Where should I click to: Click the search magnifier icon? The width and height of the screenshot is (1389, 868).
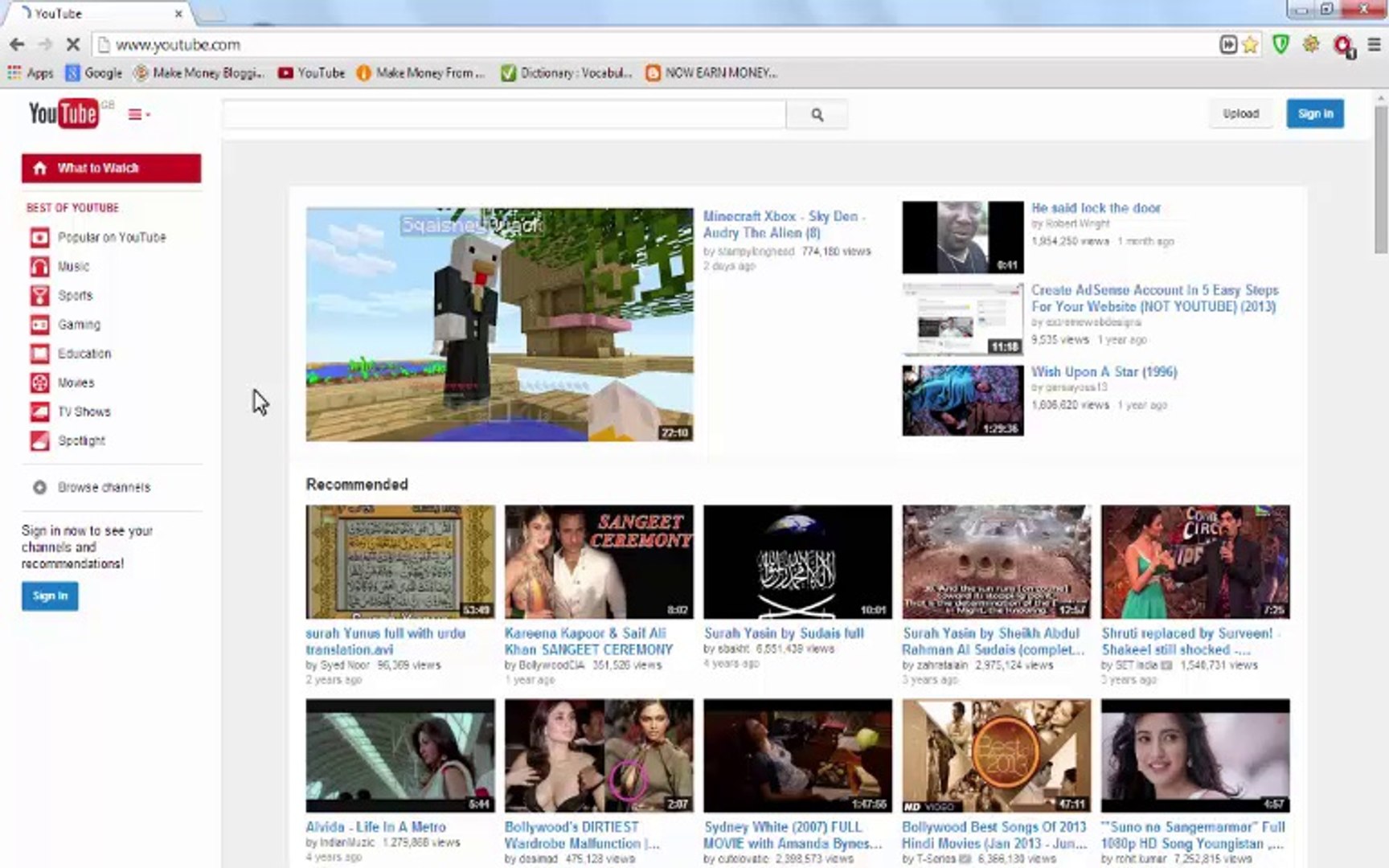tap(817, 114)
